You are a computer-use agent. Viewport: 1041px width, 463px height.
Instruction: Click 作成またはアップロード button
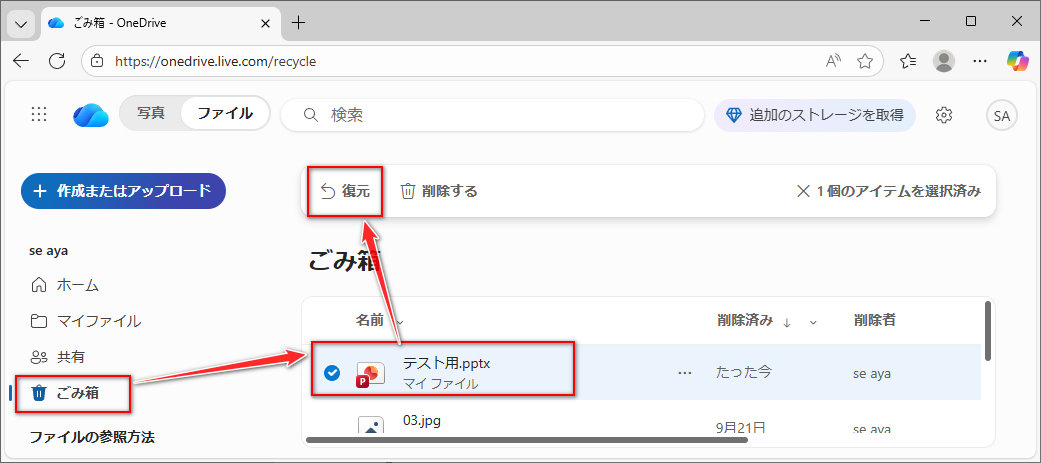coord(123,191)
